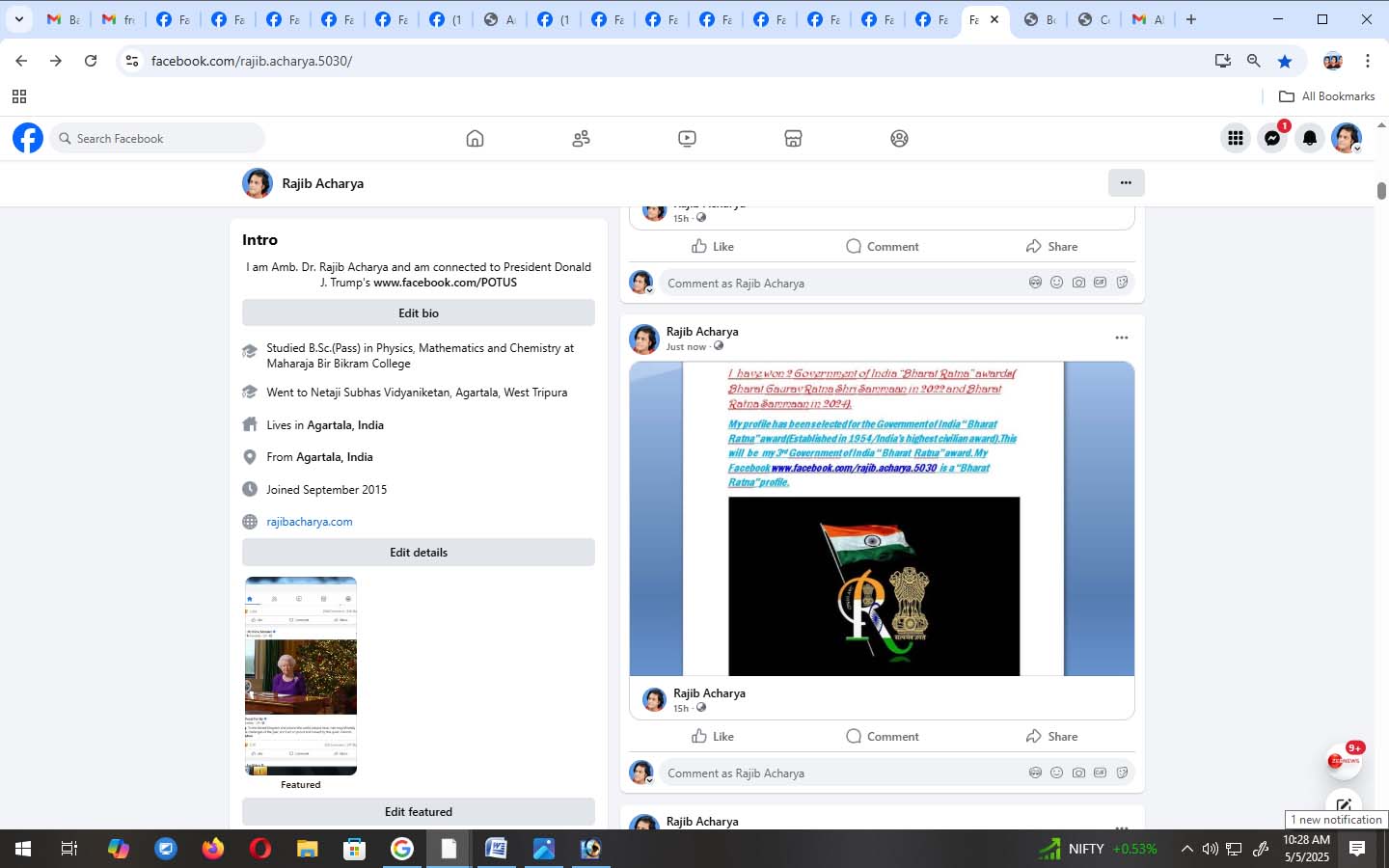Screen dimensions: 1389x868
Task: Open All Bookmarks folder
Action: click(x=1326, y=95)
